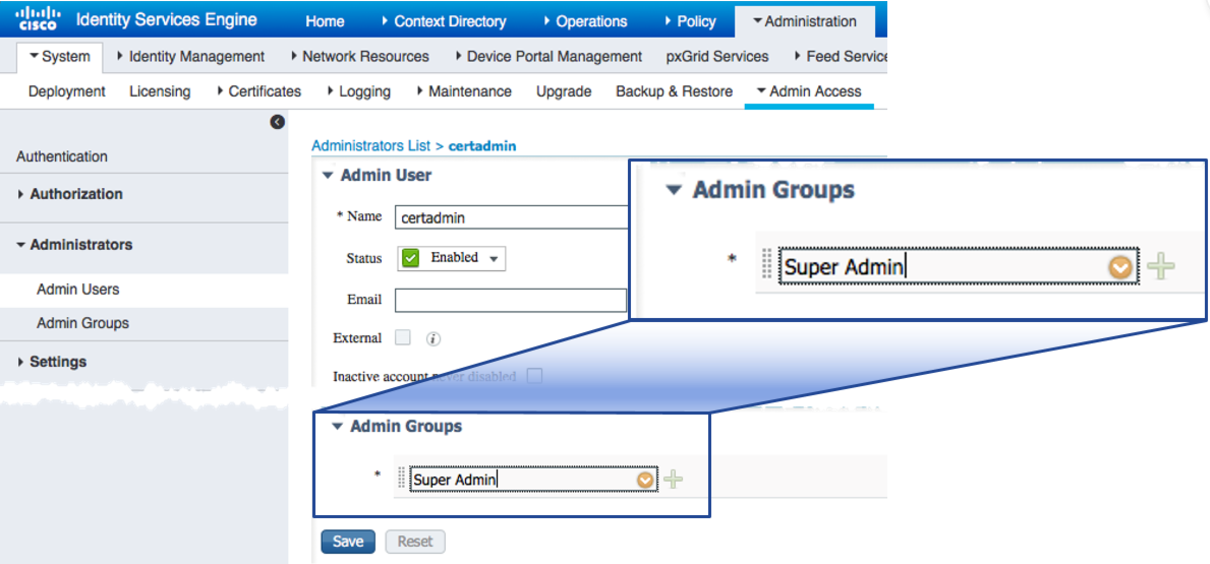Open the Logging submenu
Image resolution: width=1210 pixels, height=564 pixels.
[358, 91]
